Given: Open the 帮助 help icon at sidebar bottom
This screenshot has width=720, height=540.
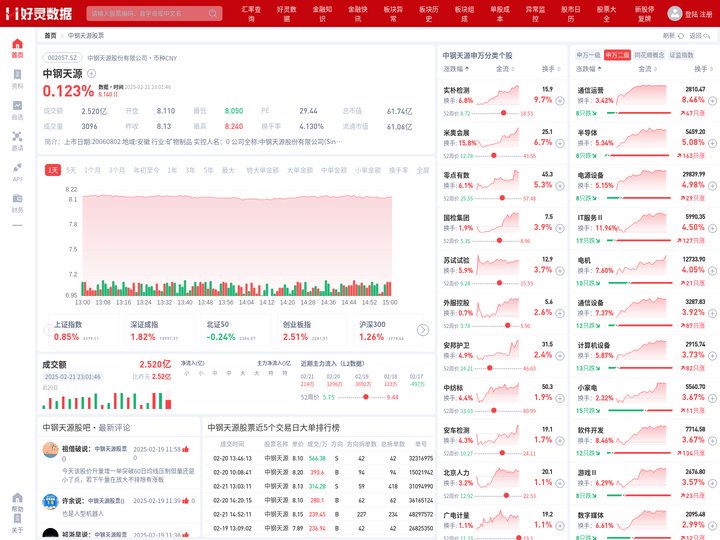Looking at the screenshot, I should (x=17, y=498).
